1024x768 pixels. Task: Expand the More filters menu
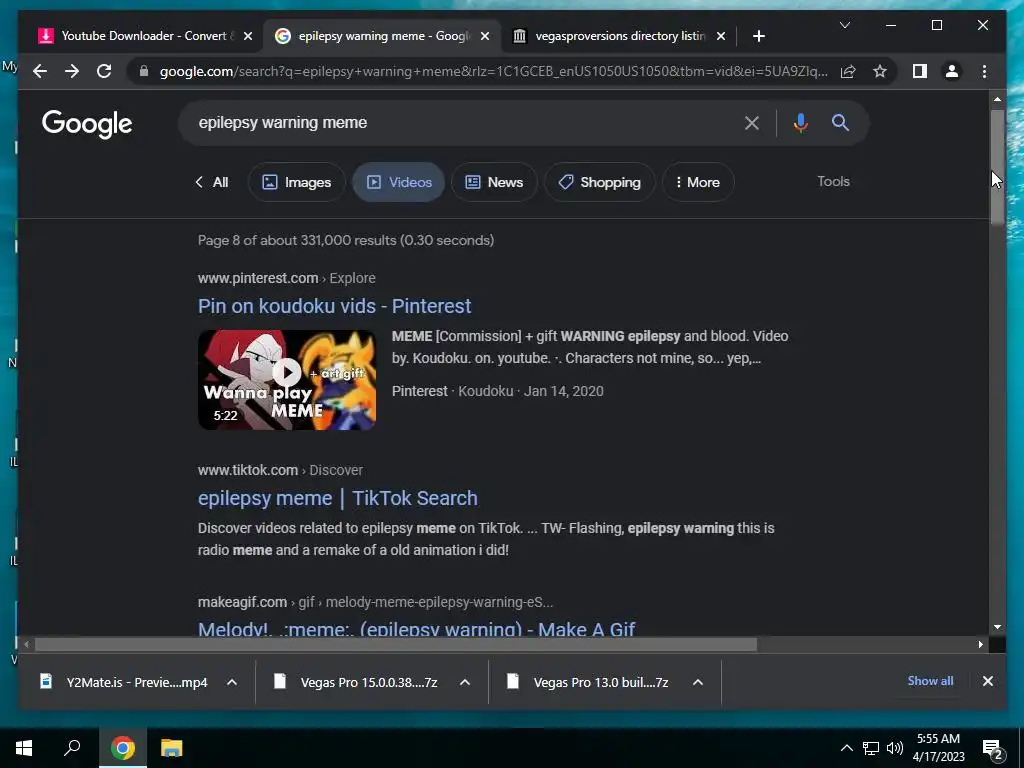click(x=698, y=182)
